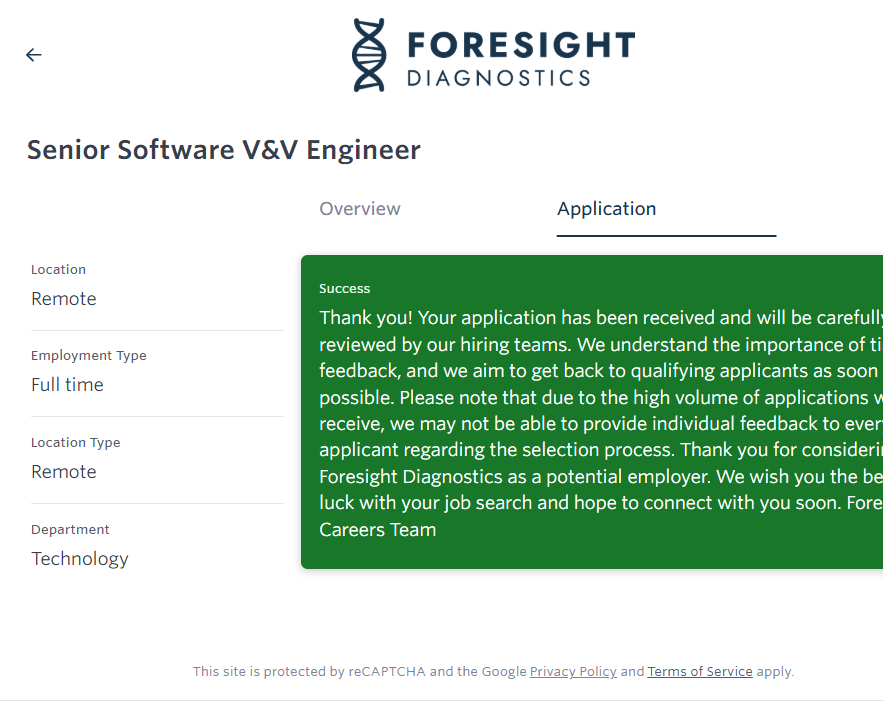
Task: Click the Success label in the banner
Action: point(345,289)
